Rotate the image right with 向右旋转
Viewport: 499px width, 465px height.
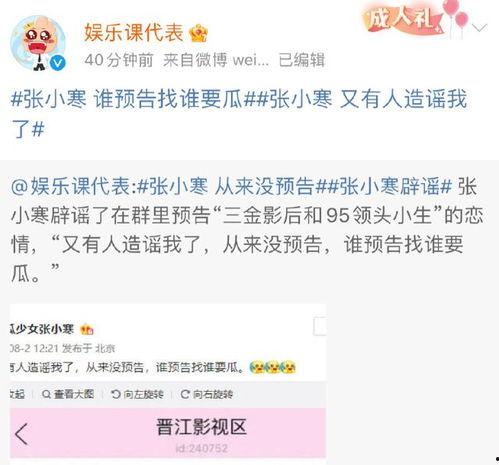[207, 394]
